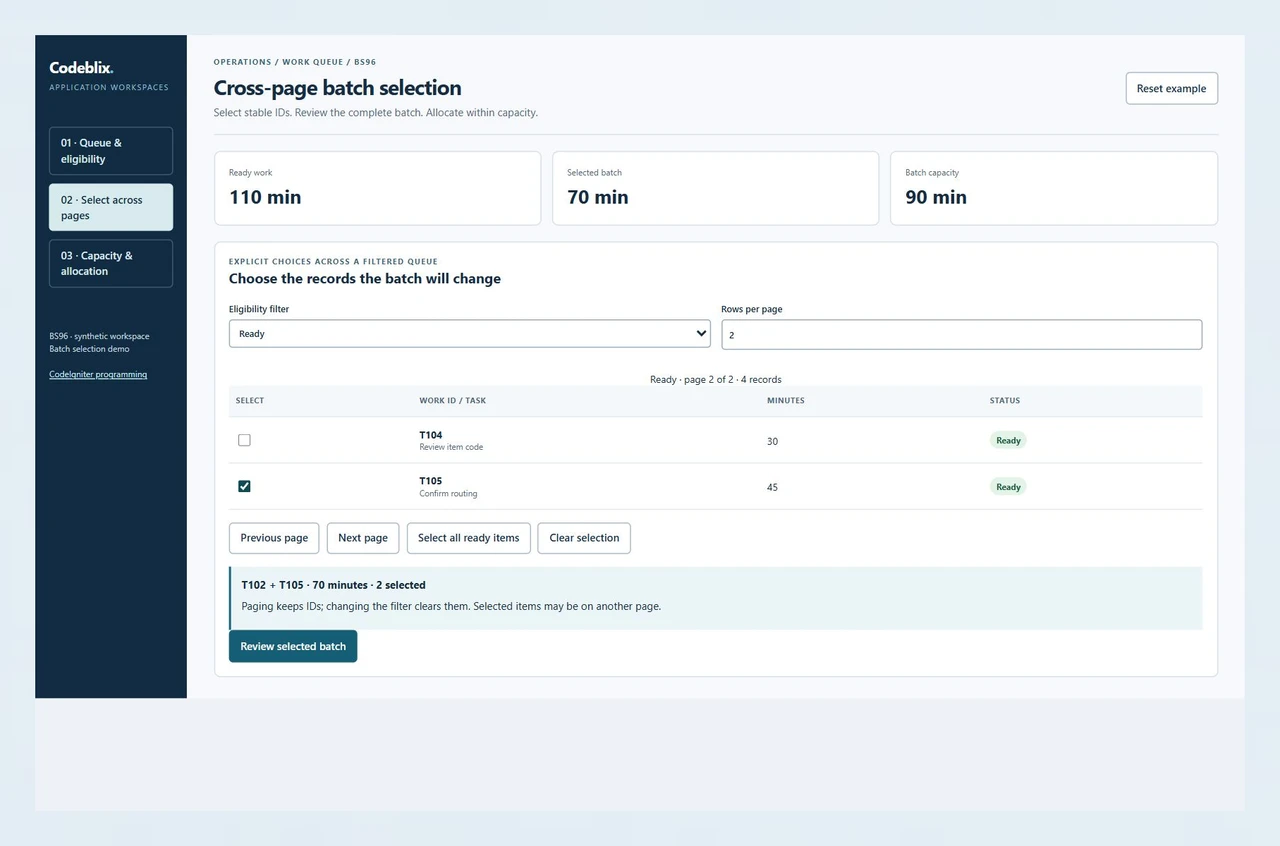Switch to 02 · Select across pages
1280x846 pixels.
(111, 207)
